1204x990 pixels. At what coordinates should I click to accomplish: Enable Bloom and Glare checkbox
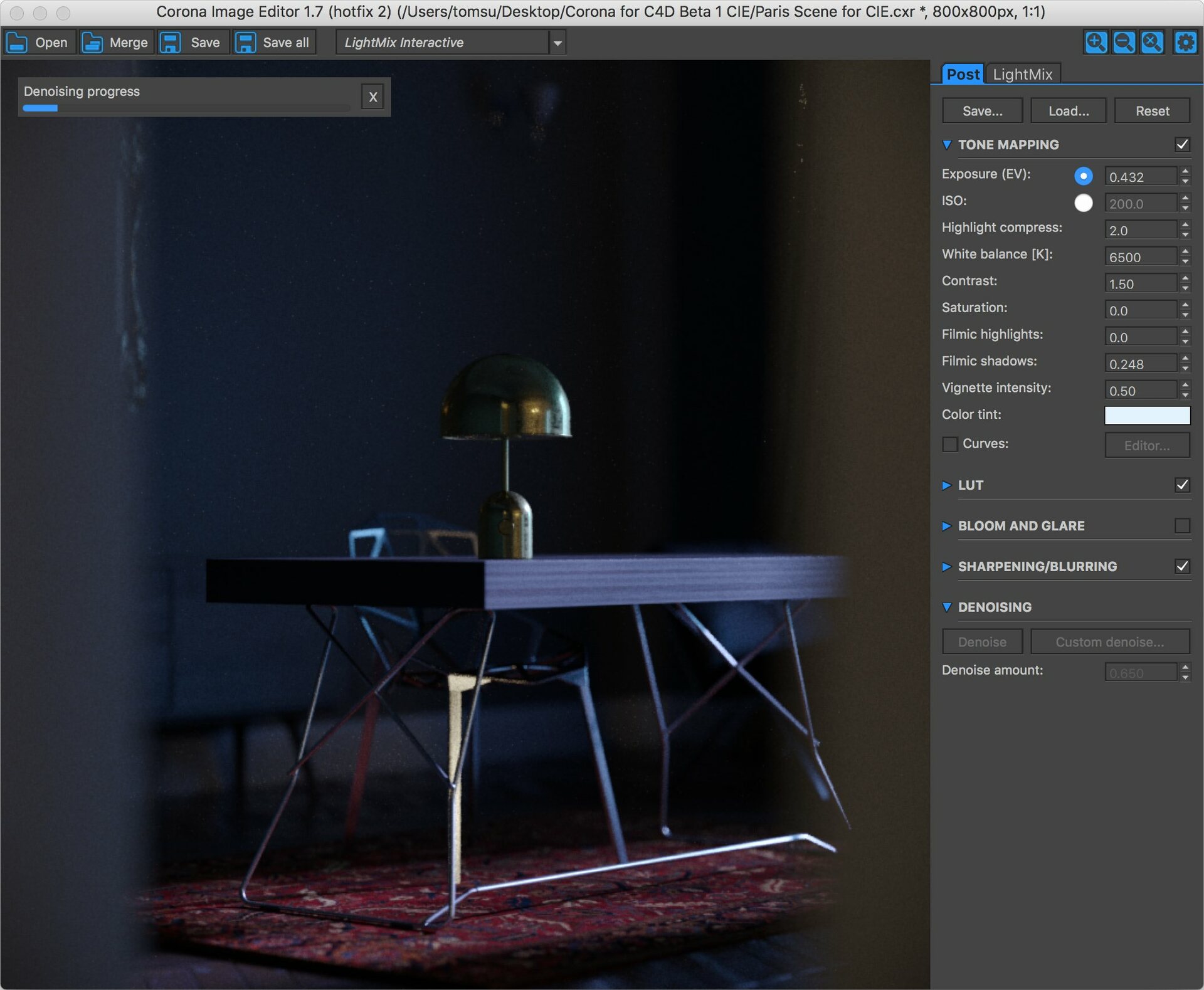pos(1182,525)
